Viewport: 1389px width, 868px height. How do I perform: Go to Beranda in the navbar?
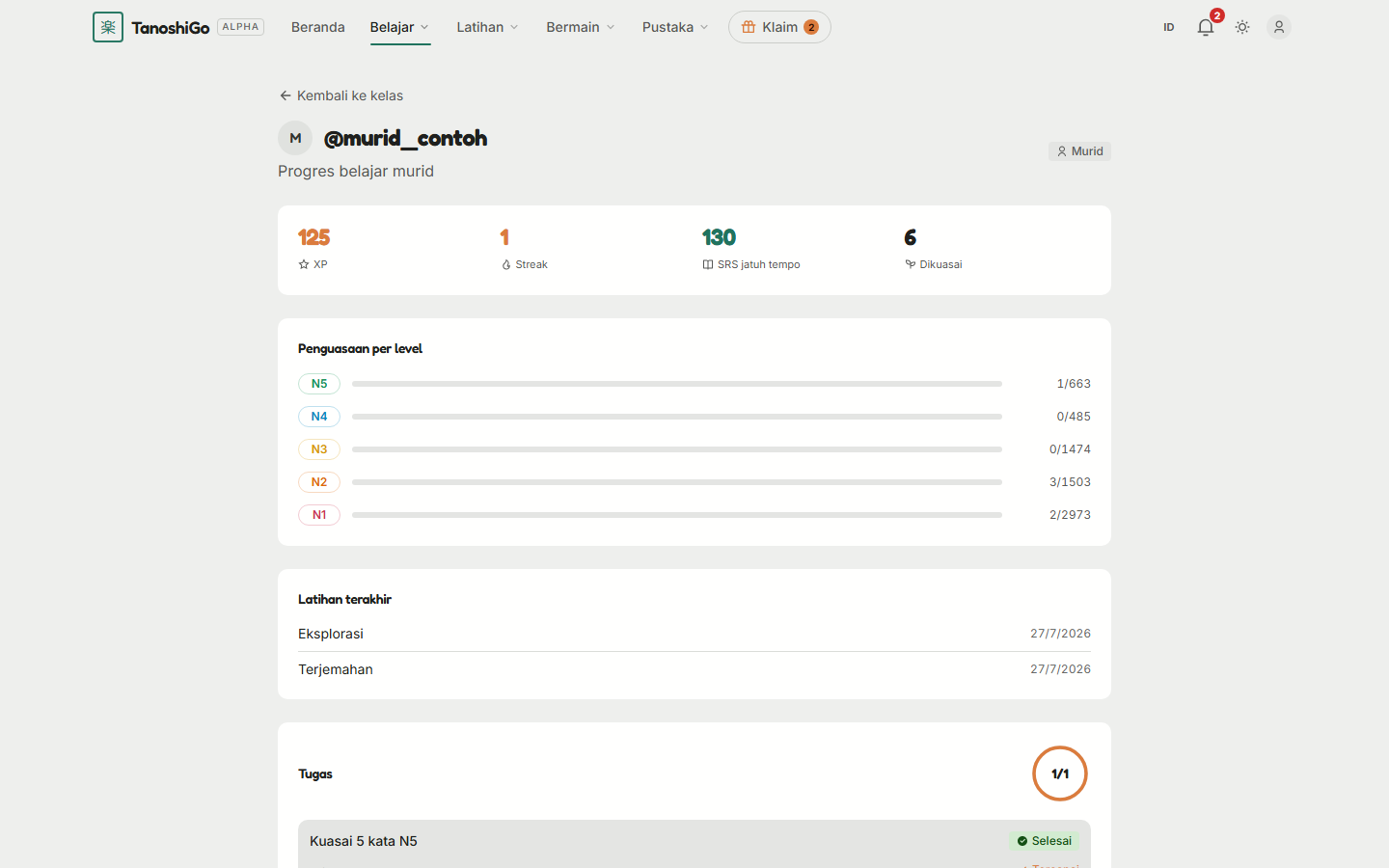(318, 27)
